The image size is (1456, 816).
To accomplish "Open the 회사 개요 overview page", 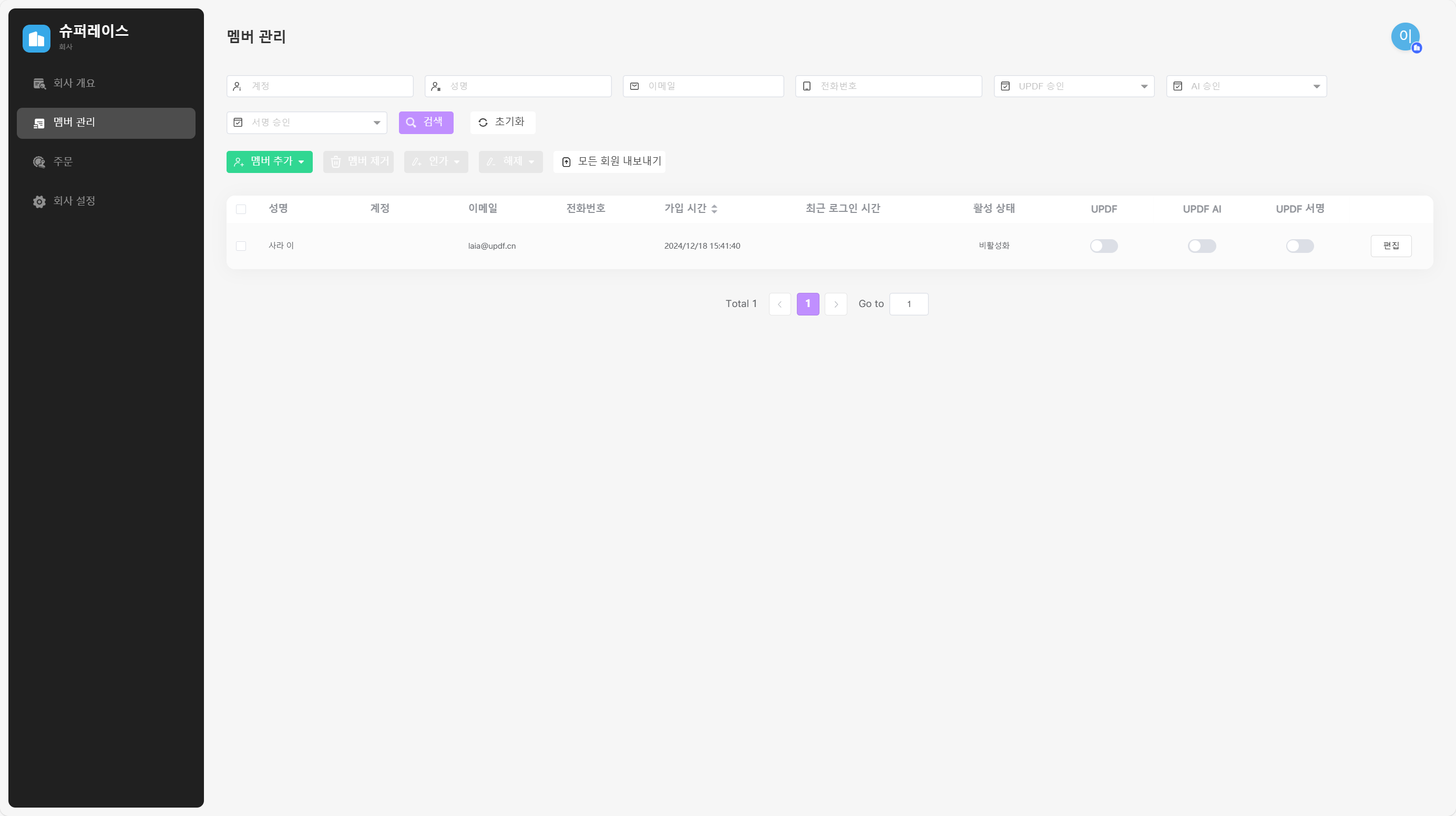I will click(106, 83).
